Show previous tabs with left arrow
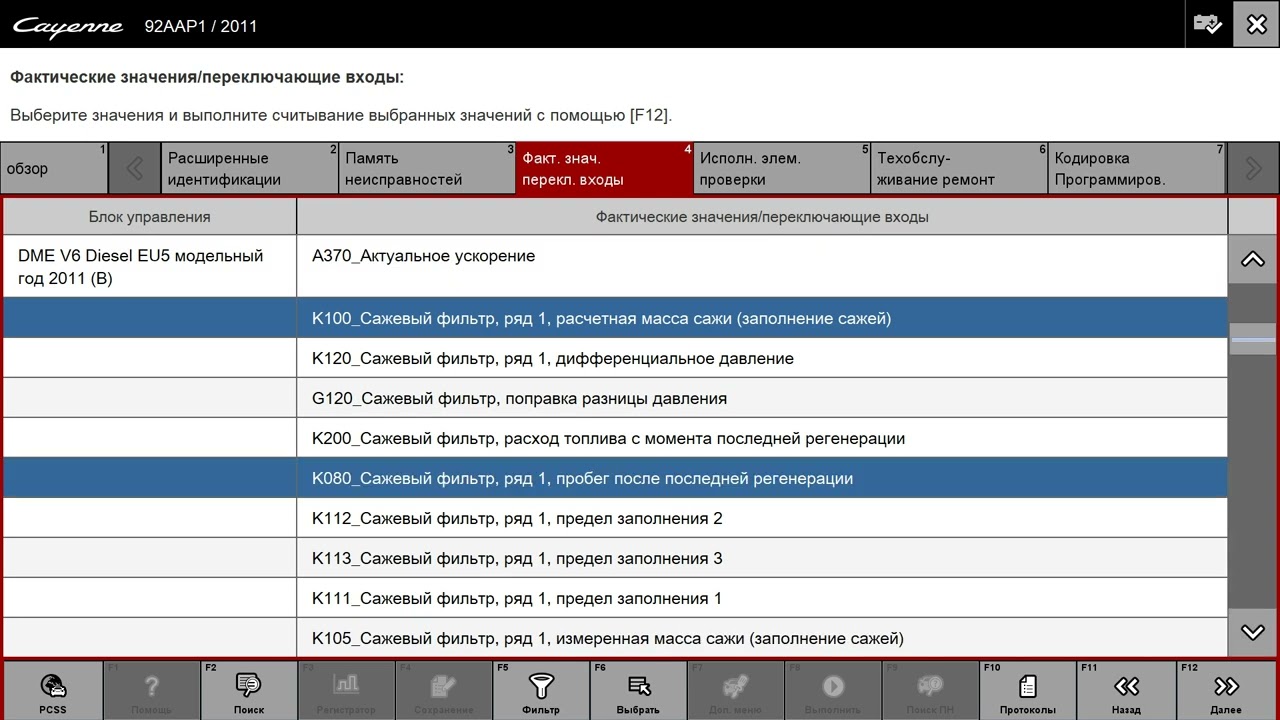 point(134,168)
